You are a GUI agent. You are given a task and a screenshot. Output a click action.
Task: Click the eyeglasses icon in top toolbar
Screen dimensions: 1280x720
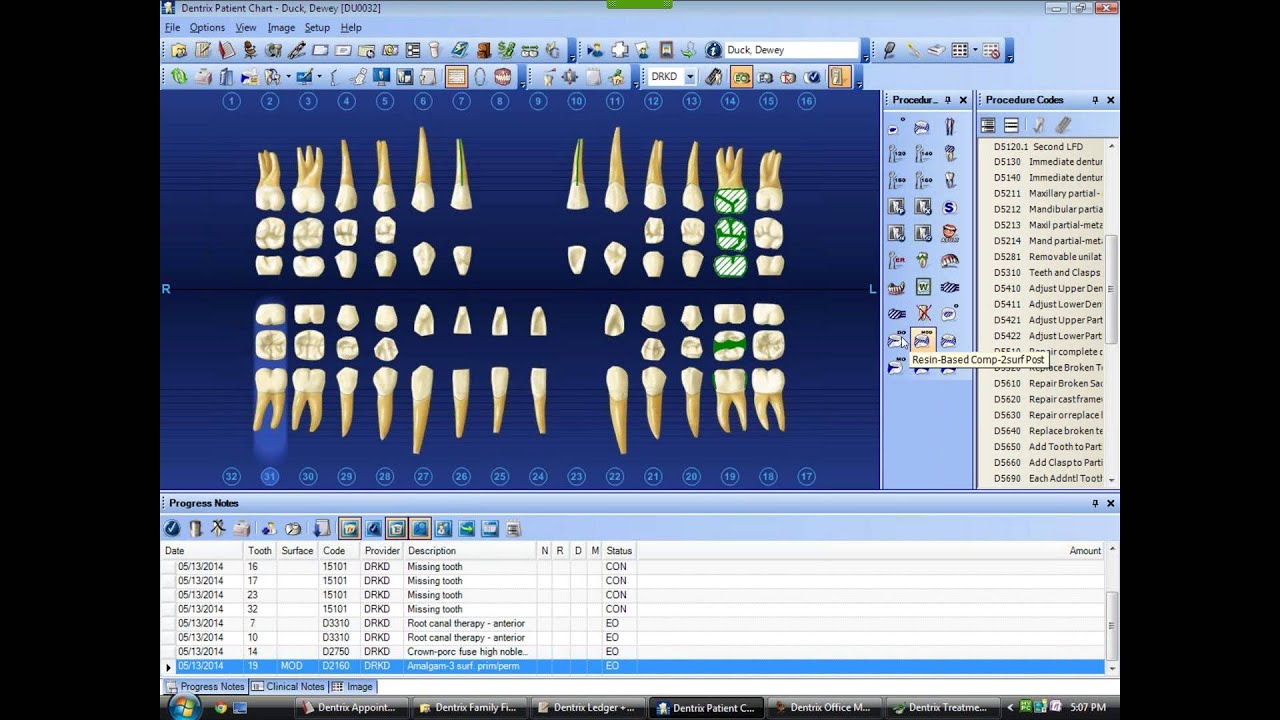point(530,50)
